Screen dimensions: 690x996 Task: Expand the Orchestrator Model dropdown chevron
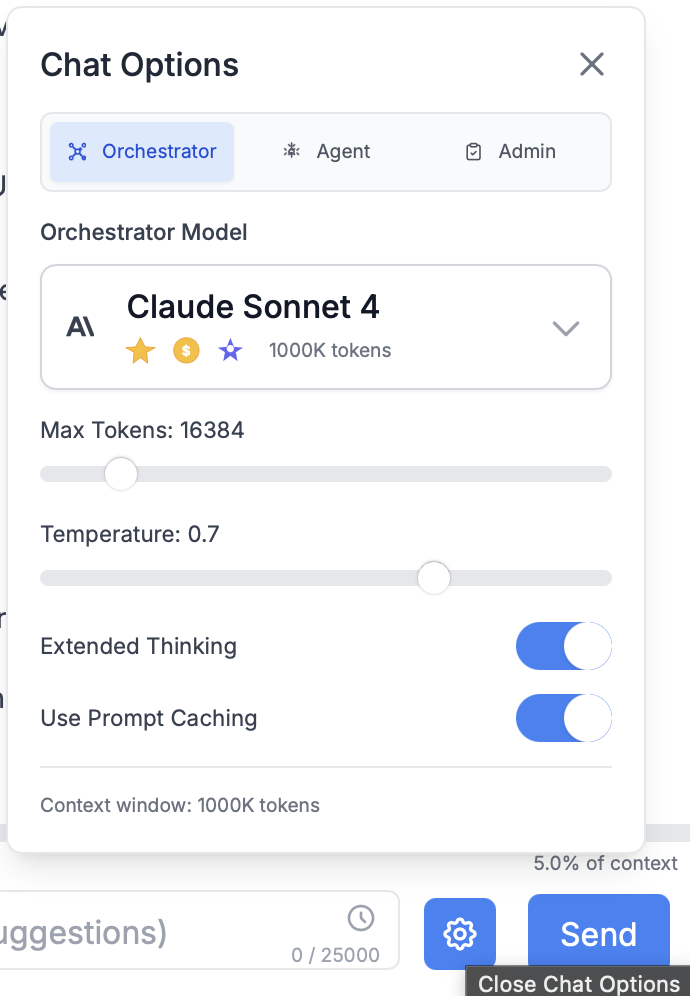point(566,328)
